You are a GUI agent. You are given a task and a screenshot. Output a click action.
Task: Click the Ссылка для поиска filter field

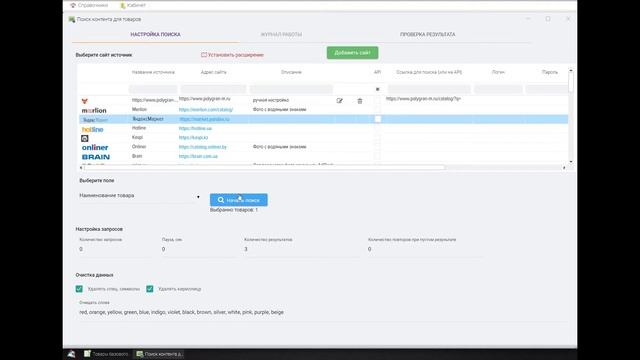(429, 89)
